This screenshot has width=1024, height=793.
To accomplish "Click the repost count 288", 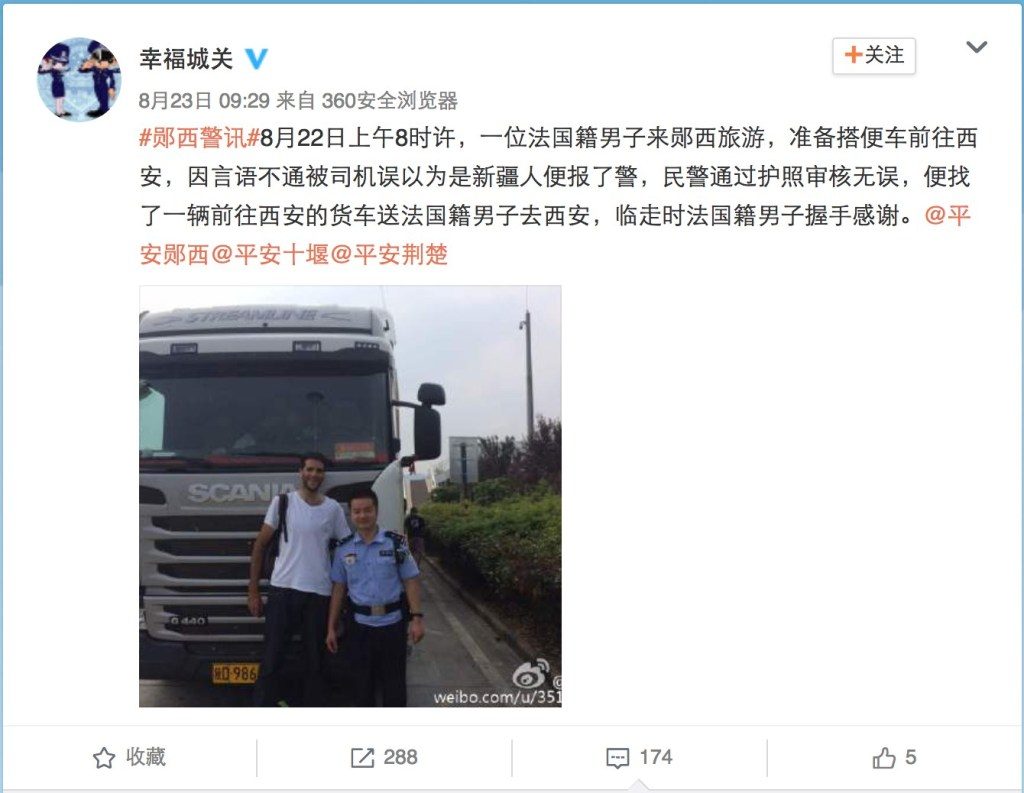I will click(x=400, y=757).
